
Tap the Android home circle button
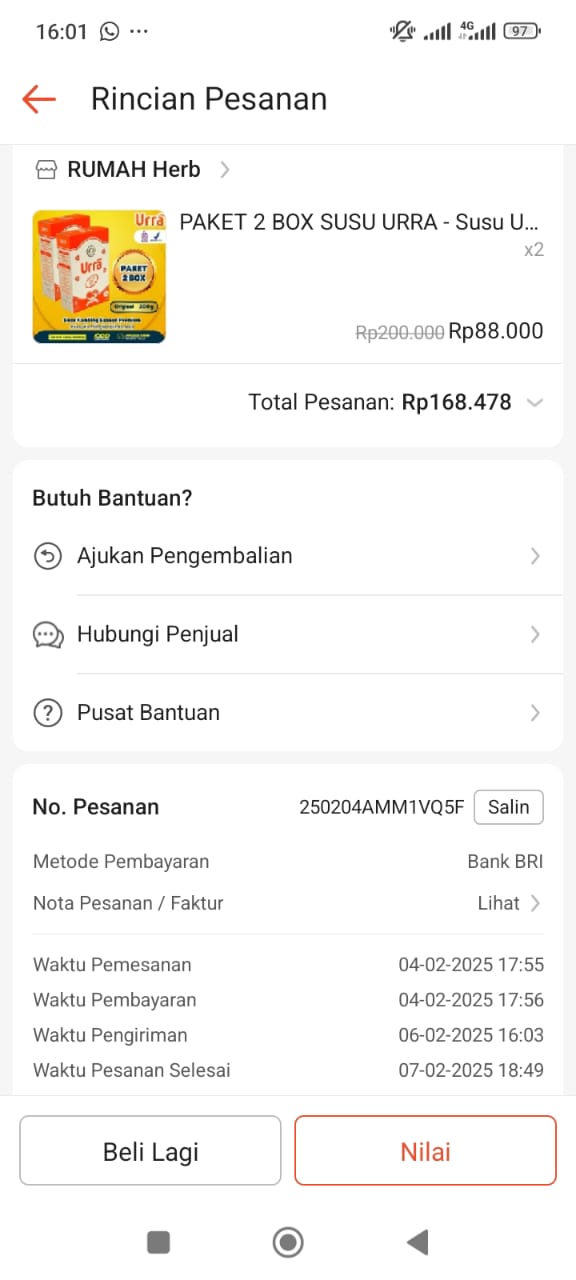(288, 1242)
